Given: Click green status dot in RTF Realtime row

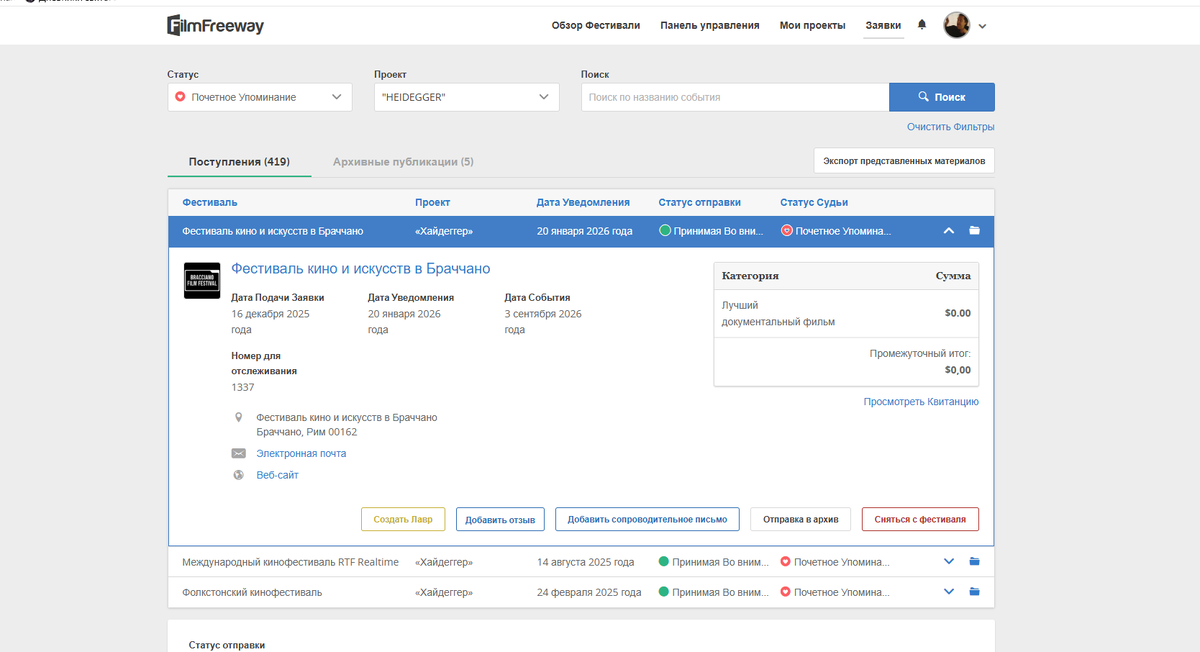Looking at the screenshot, I should (x=664, y=562).
